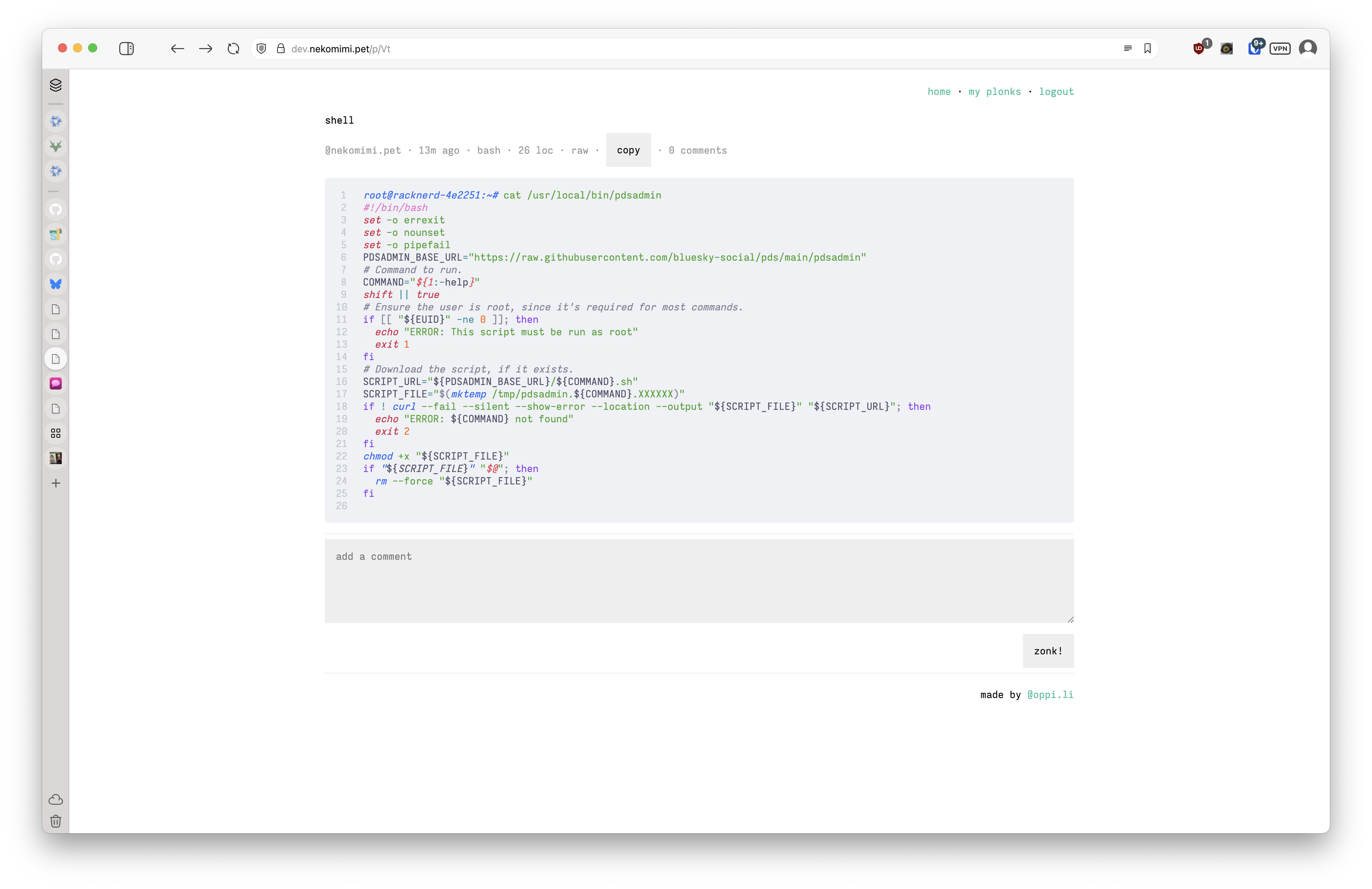This screenshot has width=1372, height=889.
Task: Click the browser back arrow
Action: tap(178, 49)
